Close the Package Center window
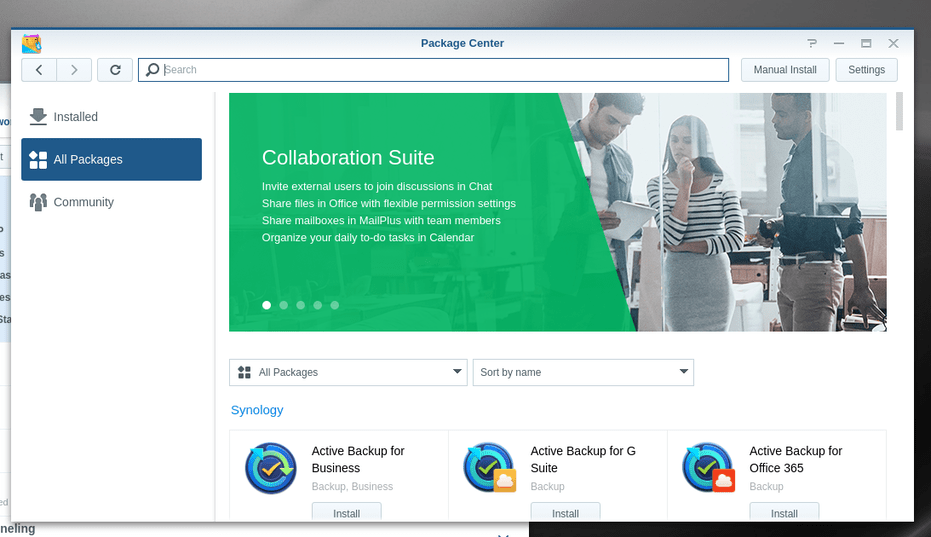This screenshot has width=931, height=537. [x=893, y=43]
